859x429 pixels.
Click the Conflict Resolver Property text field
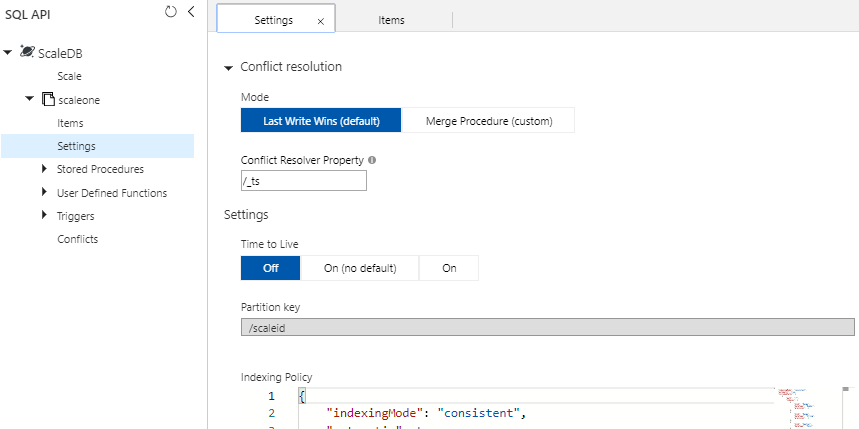click(x=303, y=181)
